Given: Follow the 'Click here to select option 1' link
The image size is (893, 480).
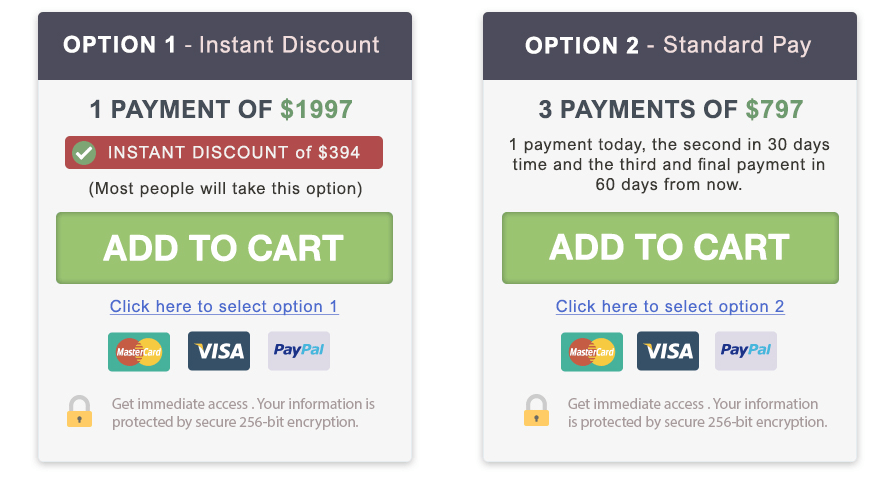Looking at the screenshot, I should (x=224, y=306).
